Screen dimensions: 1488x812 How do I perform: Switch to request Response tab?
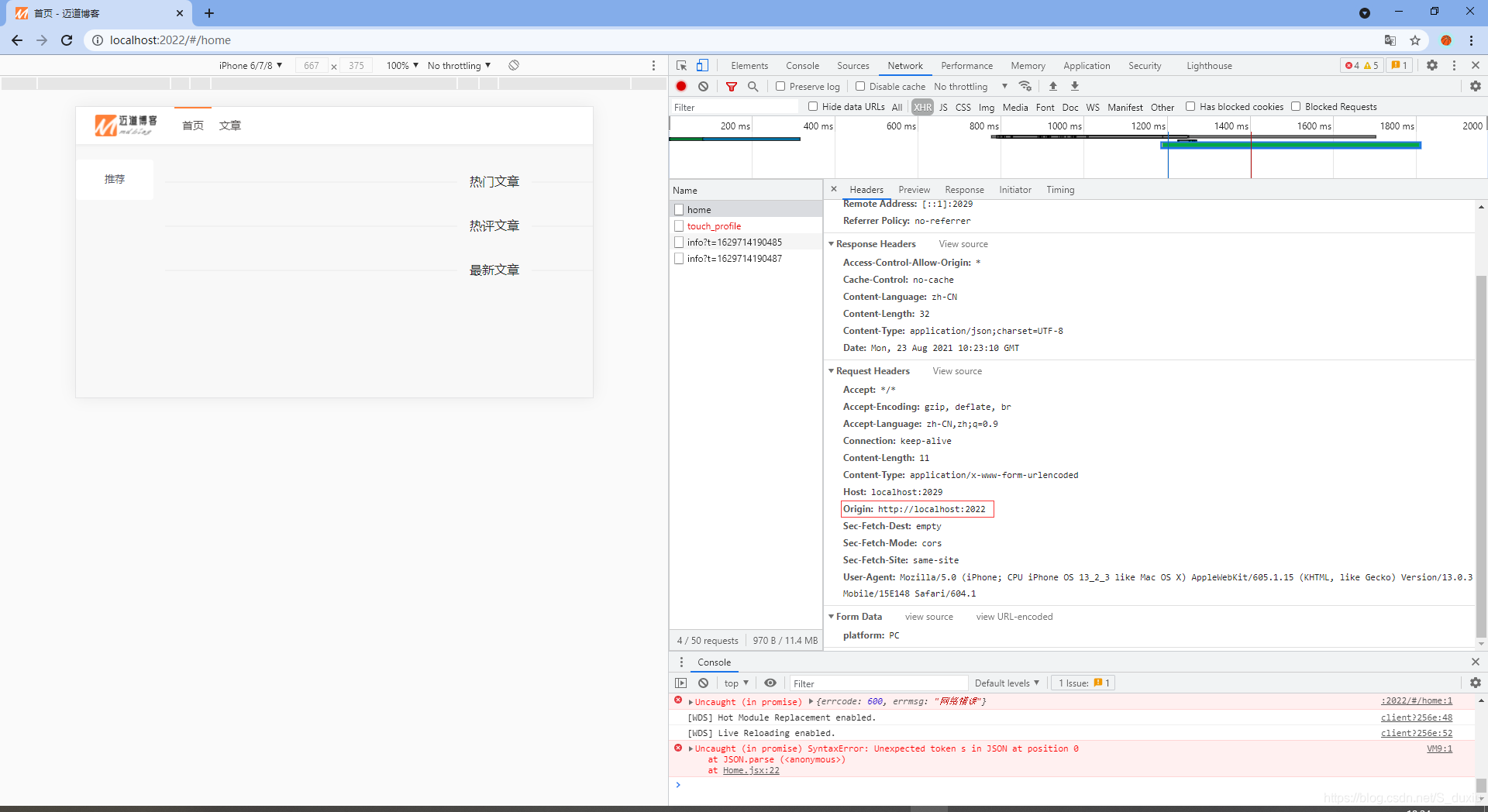(964, 190)
